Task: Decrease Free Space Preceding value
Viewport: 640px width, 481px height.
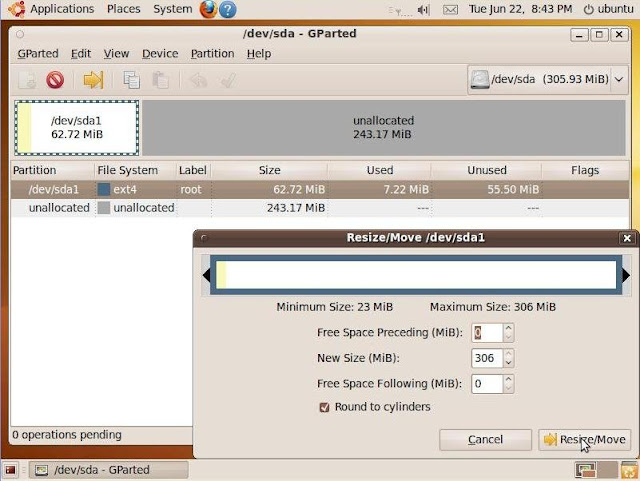Action: [x=508, y=337]
